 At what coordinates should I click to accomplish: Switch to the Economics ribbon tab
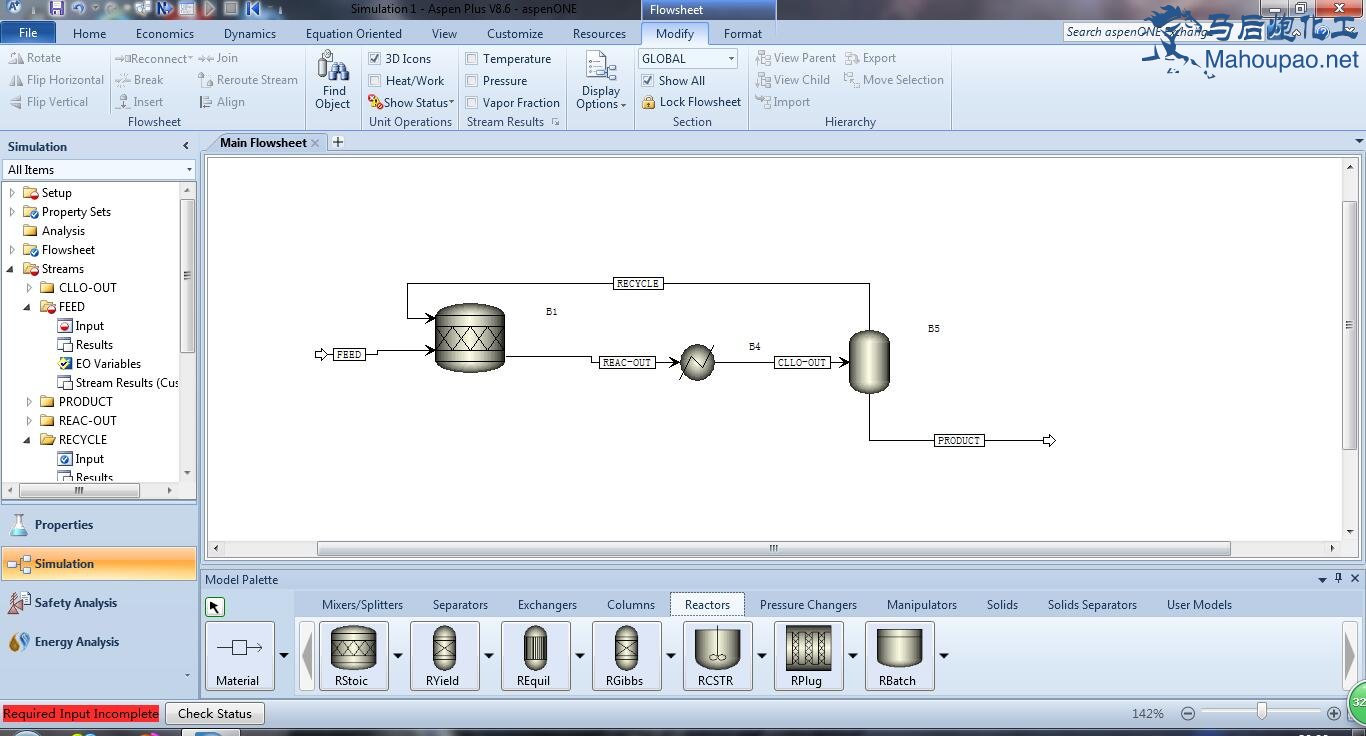point(165,33)
